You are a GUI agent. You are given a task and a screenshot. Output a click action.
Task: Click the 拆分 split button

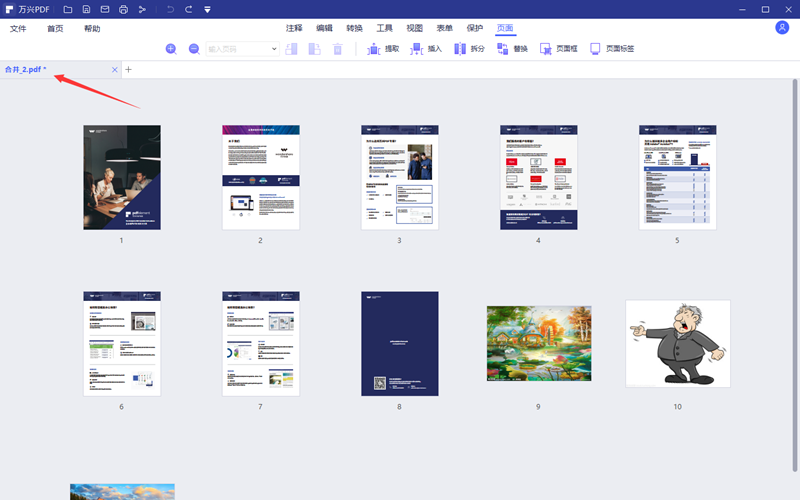coord(468,48)
